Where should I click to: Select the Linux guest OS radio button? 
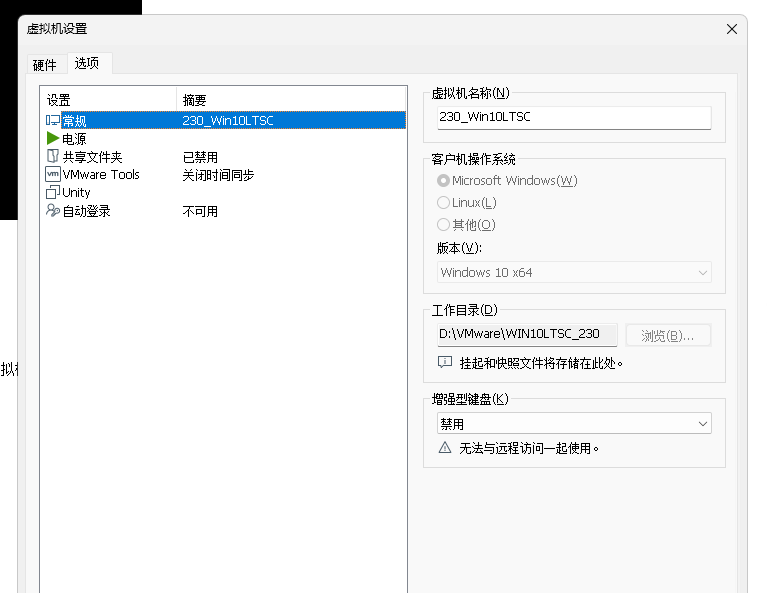pos(444,203)
